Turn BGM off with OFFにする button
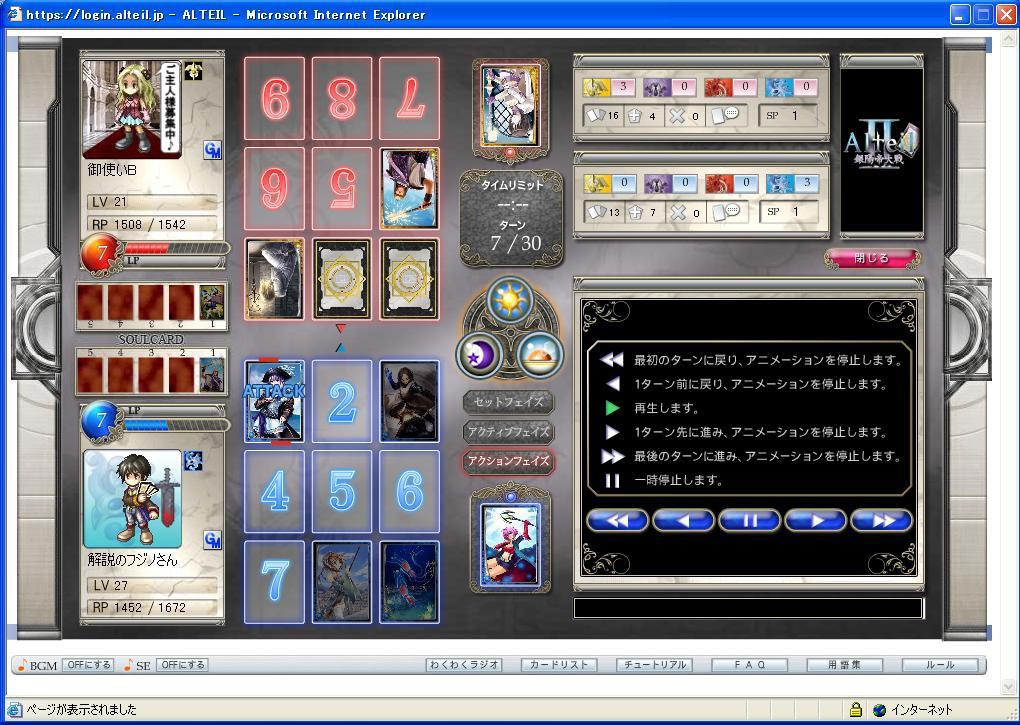1020x725 pixels. tap(88, 665)
